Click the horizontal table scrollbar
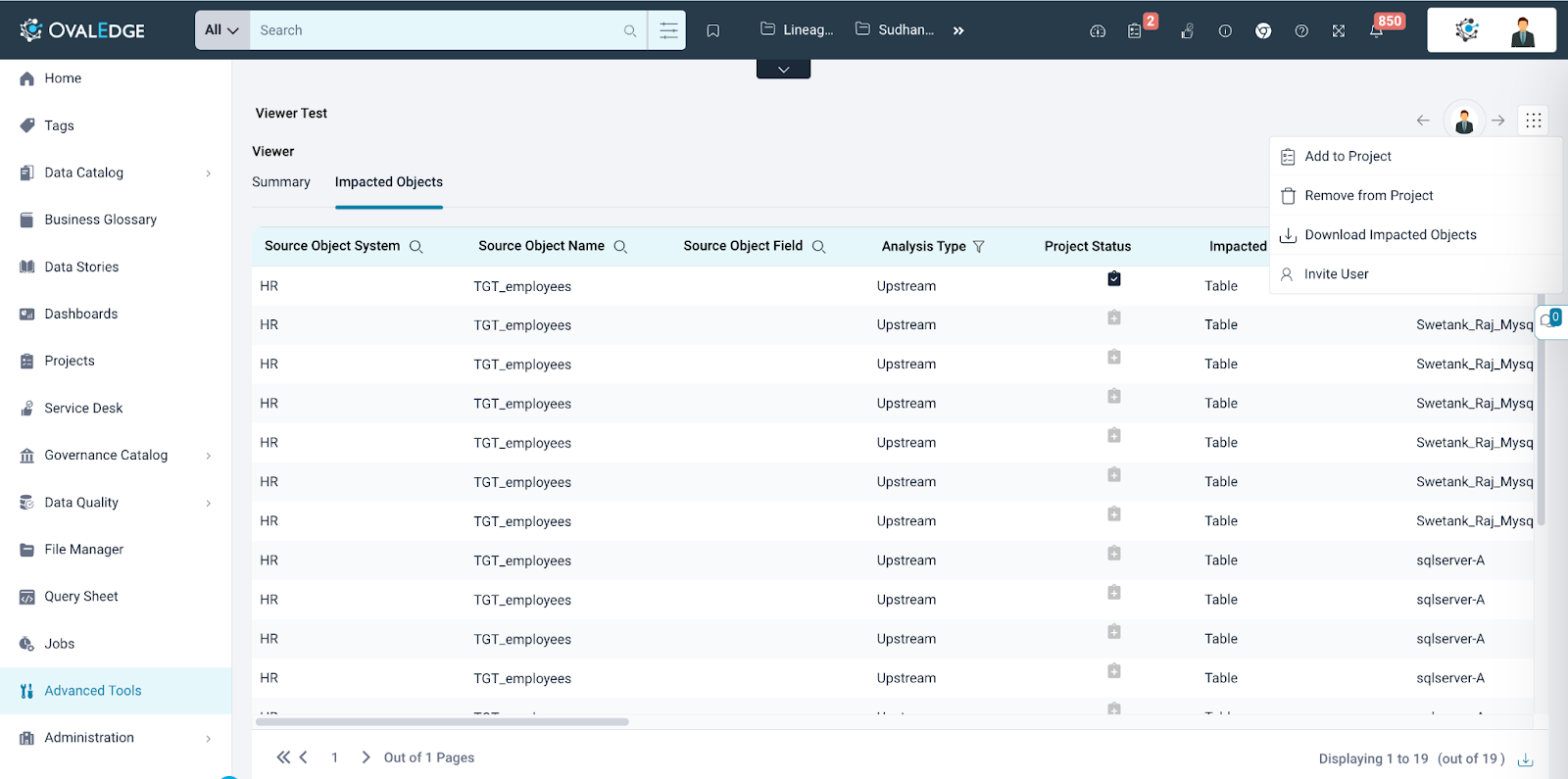The width and height of the screenshot is (1568, 779). [442, 722]
